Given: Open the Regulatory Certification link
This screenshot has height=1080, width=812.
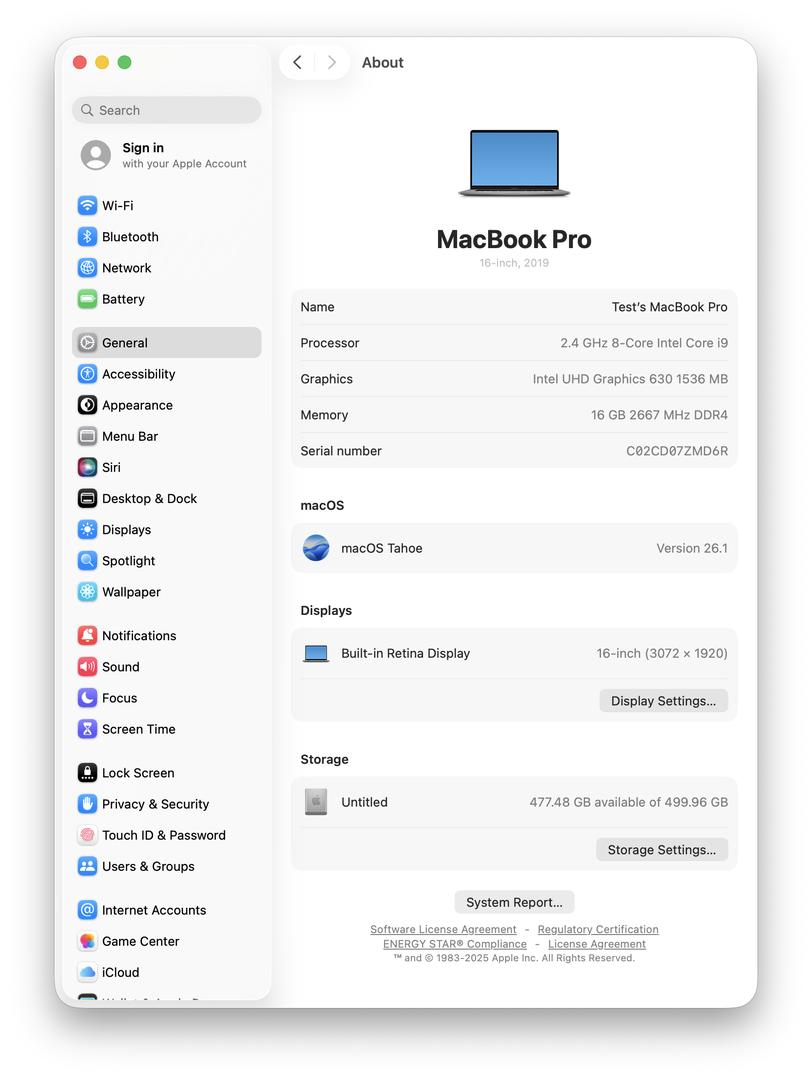Looking at the screenshot, I should [x=598, y=929].
